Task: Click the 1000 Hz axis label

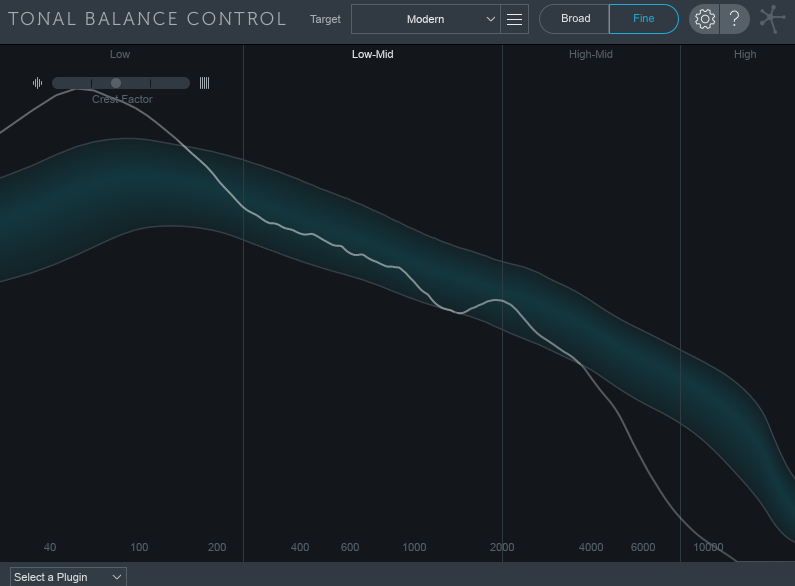Action: pos(414,547)
